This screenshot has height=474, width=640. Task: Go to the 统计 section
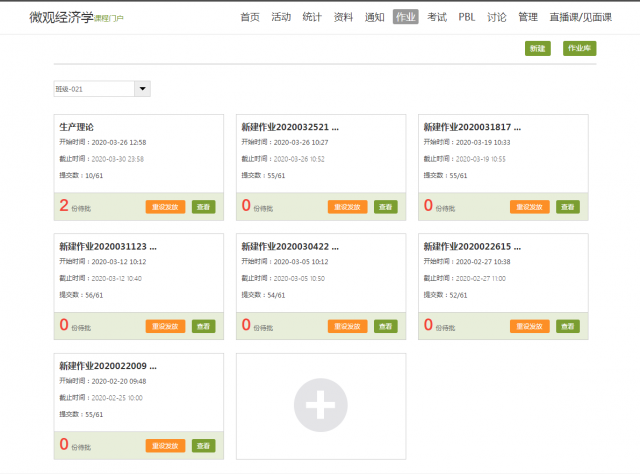tap(312, 17)
